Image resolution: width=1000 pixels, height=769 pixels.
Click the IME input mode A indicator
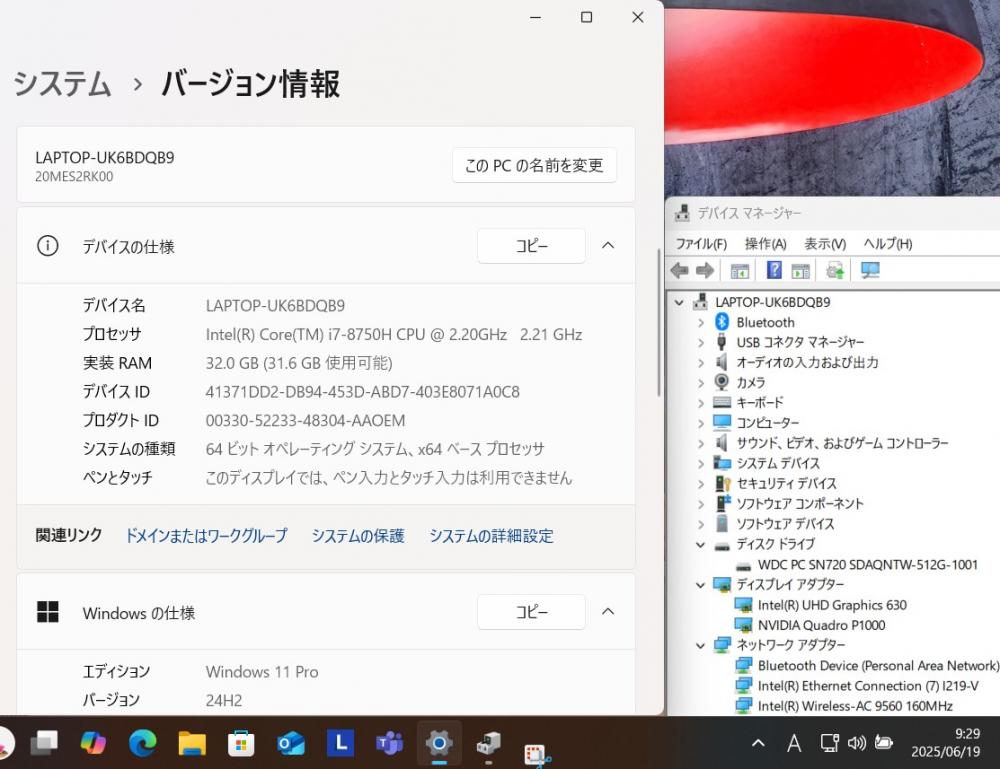(794, 743)
